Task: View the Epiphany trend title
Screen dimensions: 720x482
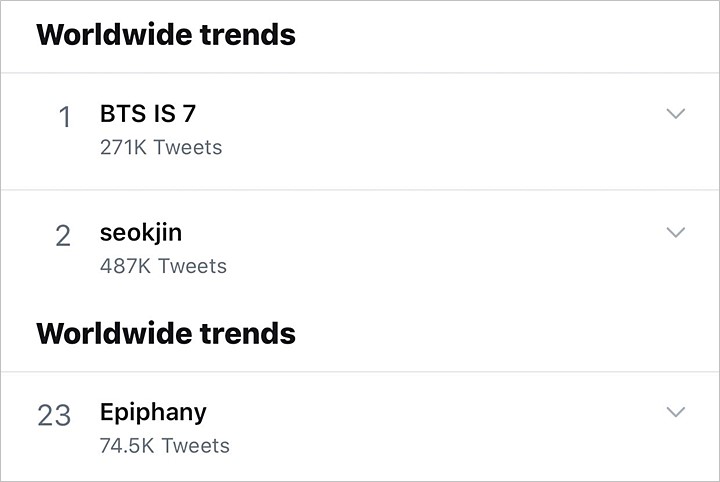Action: tap(153, 411)
